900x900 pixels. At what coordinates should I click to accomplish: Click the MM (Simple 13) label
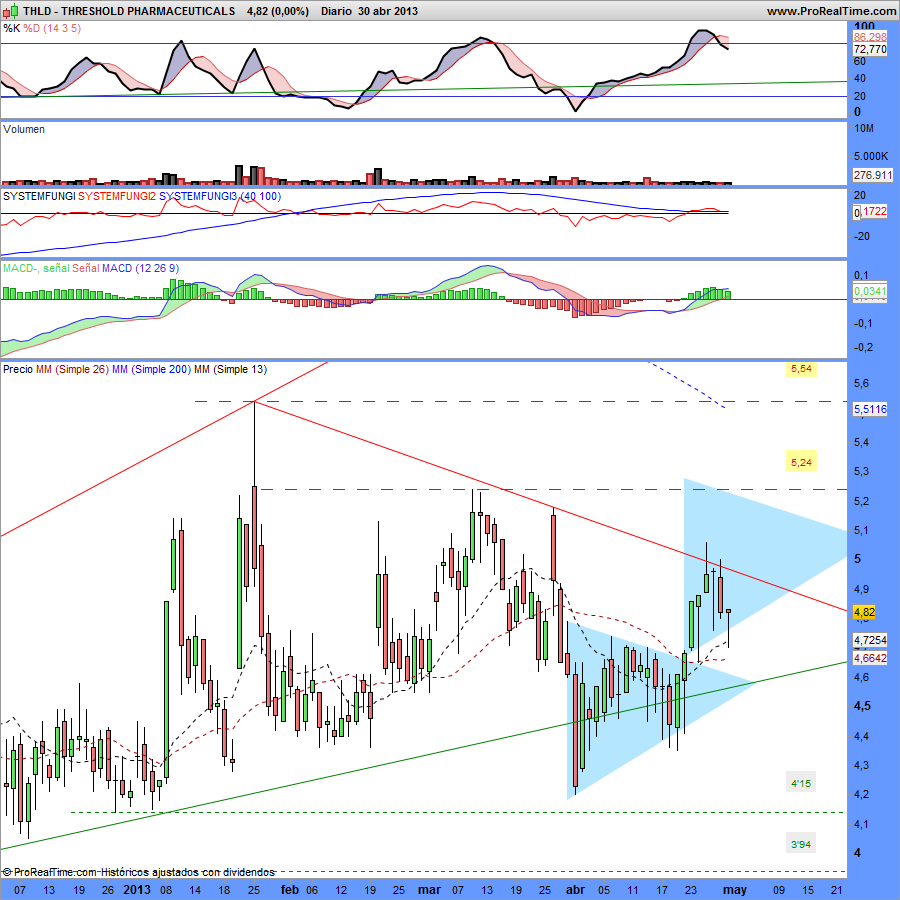click(230, 369)
